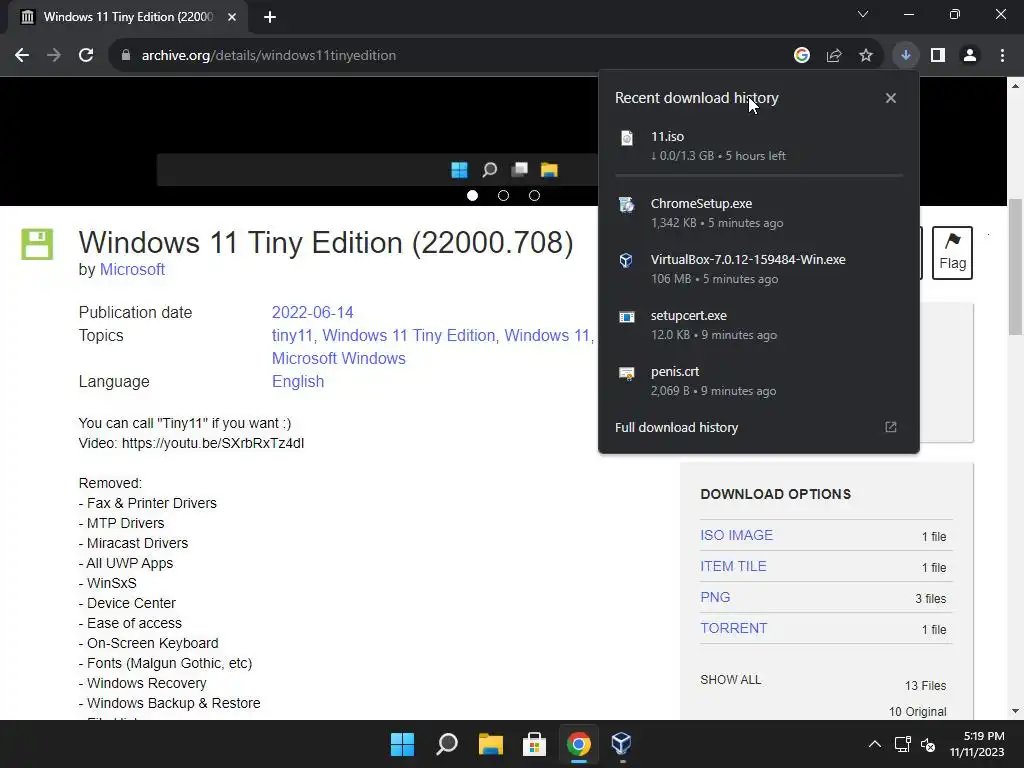Open Microsoft Store from taskbar
Image resolution: width=1024 pixels, height=768 pixels.
(x=534, y=744)
